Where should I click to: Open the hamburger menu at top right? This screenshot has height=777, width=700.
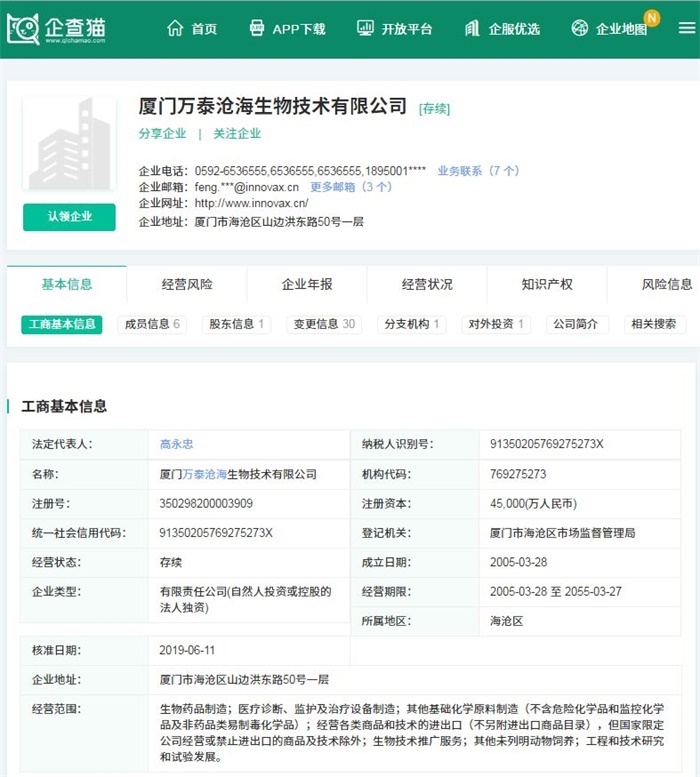click(x=686, y=28)
